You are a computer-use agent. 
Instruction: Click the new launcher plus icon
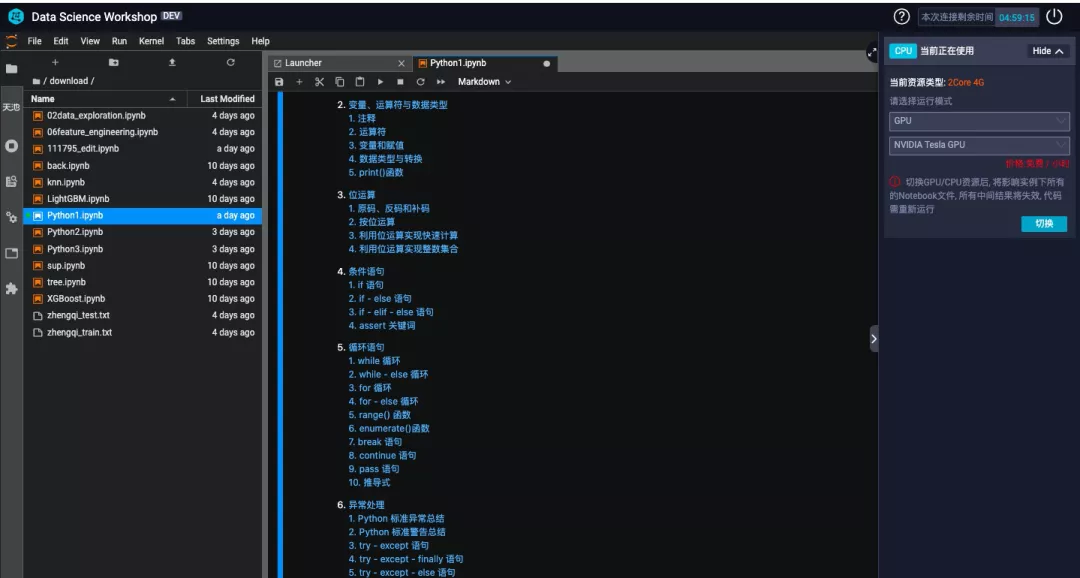(56, 63)
